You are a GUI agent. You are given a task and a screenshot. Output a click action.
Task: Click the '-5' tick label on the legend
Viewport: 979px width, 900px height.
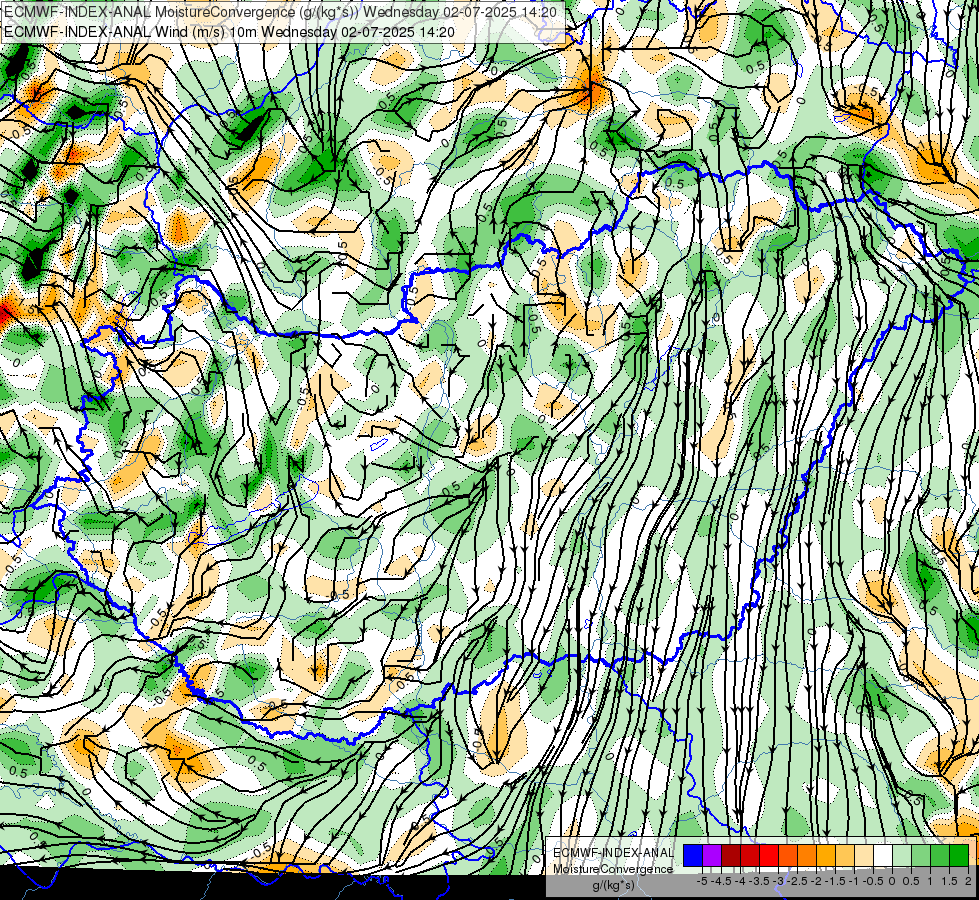(x=702, y=881)
